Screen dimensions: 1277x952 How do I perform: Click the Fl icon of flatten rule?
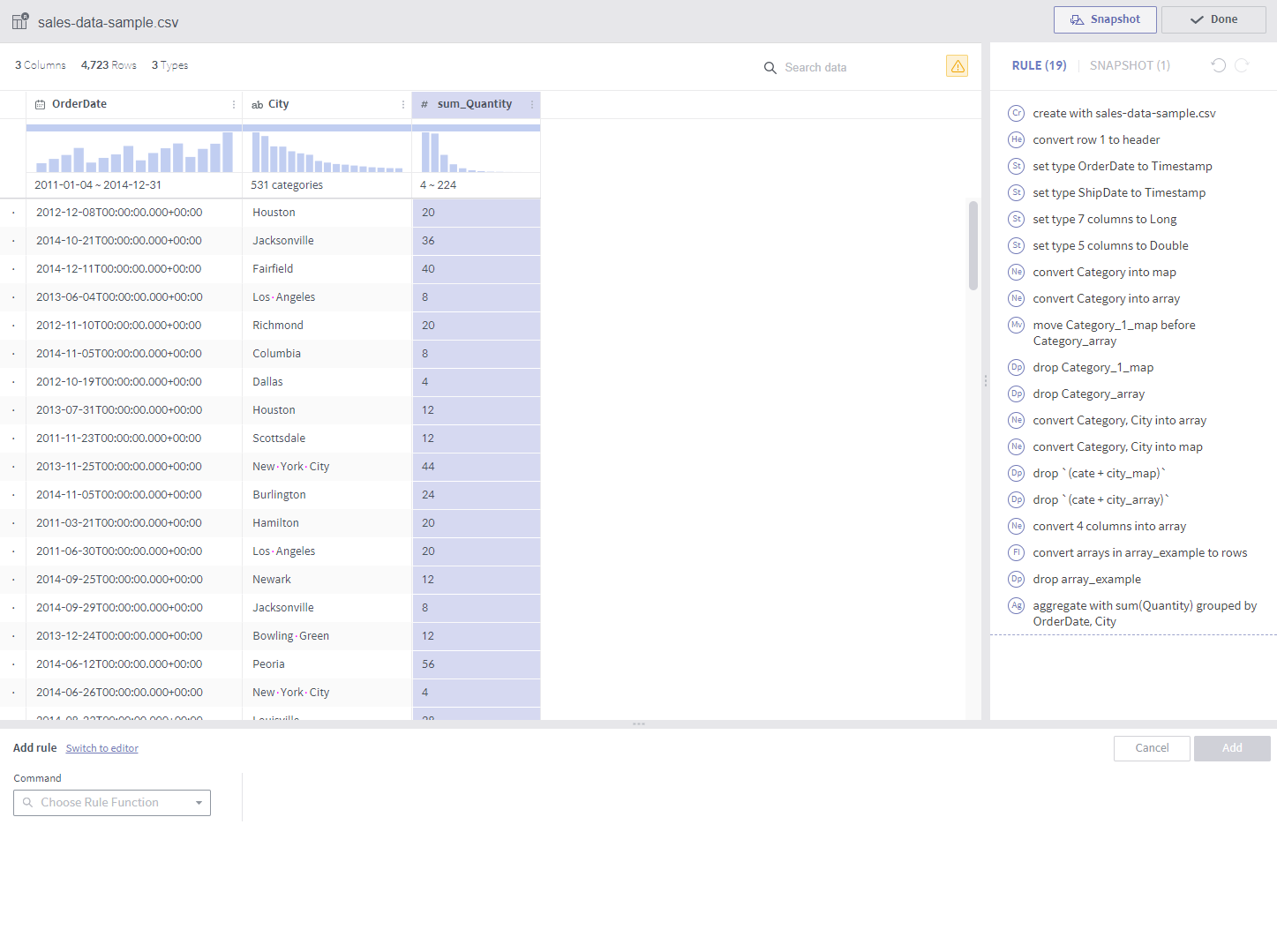point(1017,552)
